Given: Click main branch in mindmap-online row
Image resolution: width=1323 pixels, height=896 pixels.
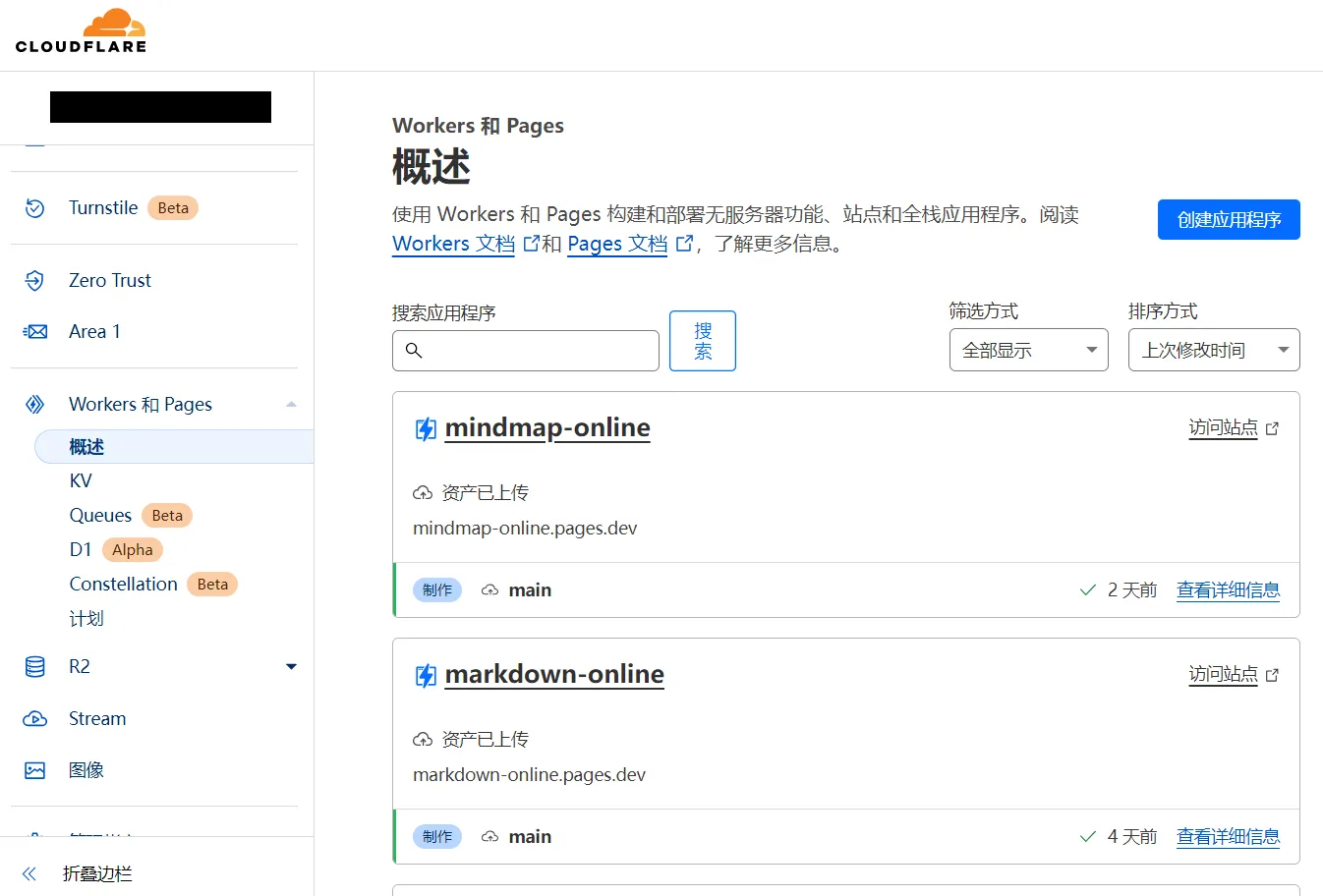Looking at the screenshot, I should coord(530,590).
